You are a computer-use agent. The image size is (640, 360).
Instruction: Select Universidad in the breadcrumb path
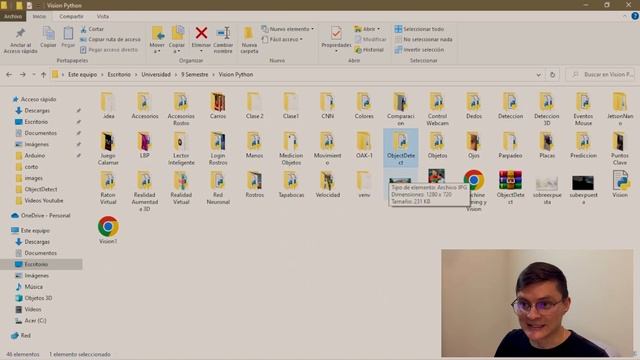click(x=156, y=75)
